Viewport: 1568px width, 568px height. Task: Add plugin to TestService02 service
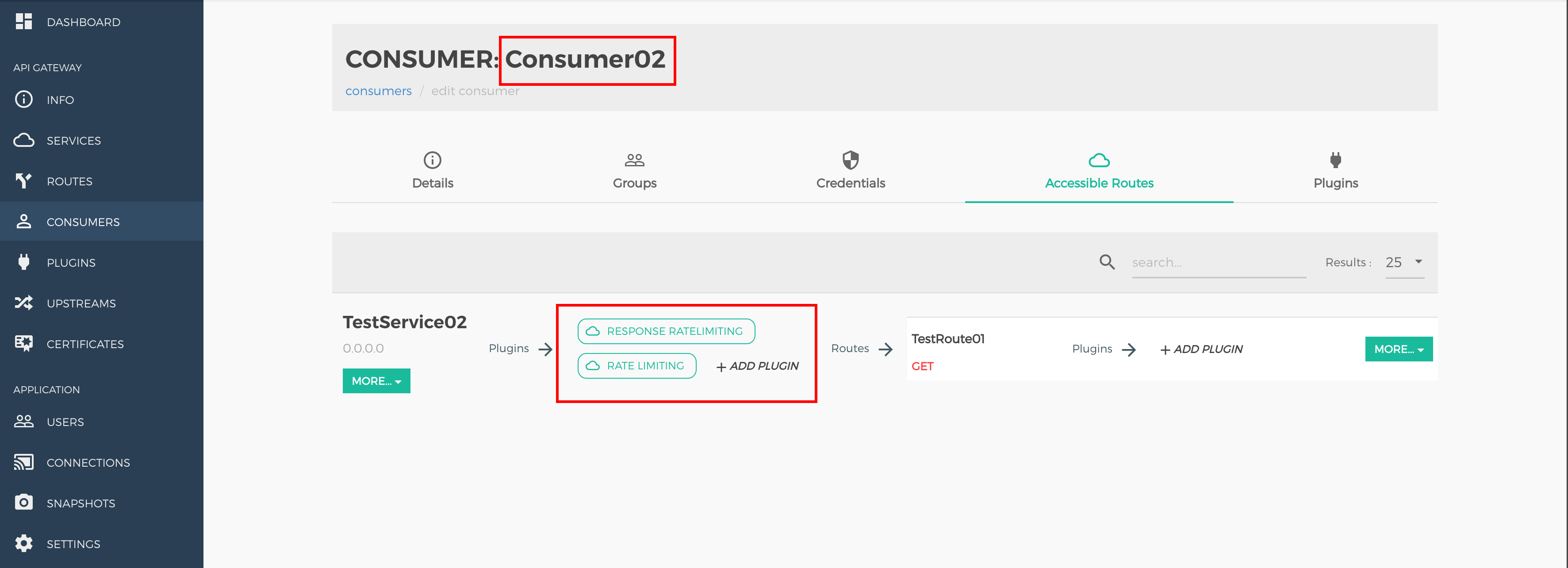[757, 366]
